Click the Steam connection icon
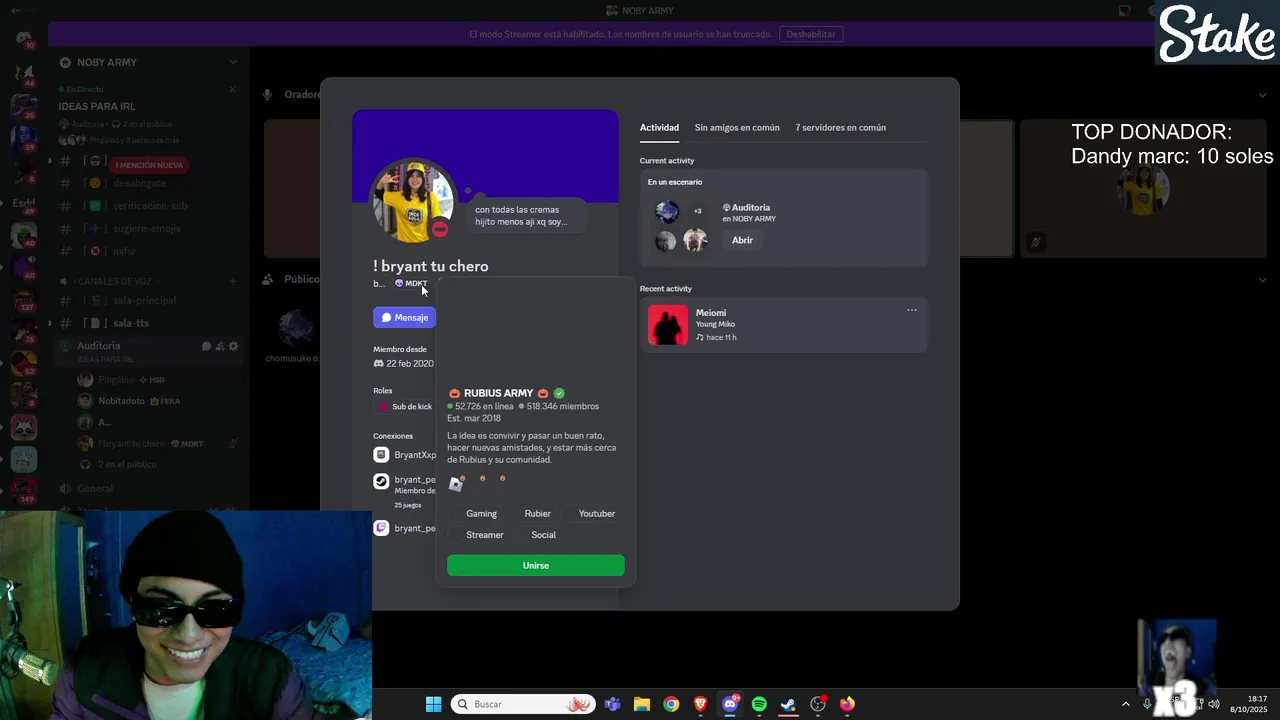Image resolution: width=1280 pixels, height=720 pixels. point(381,481)
